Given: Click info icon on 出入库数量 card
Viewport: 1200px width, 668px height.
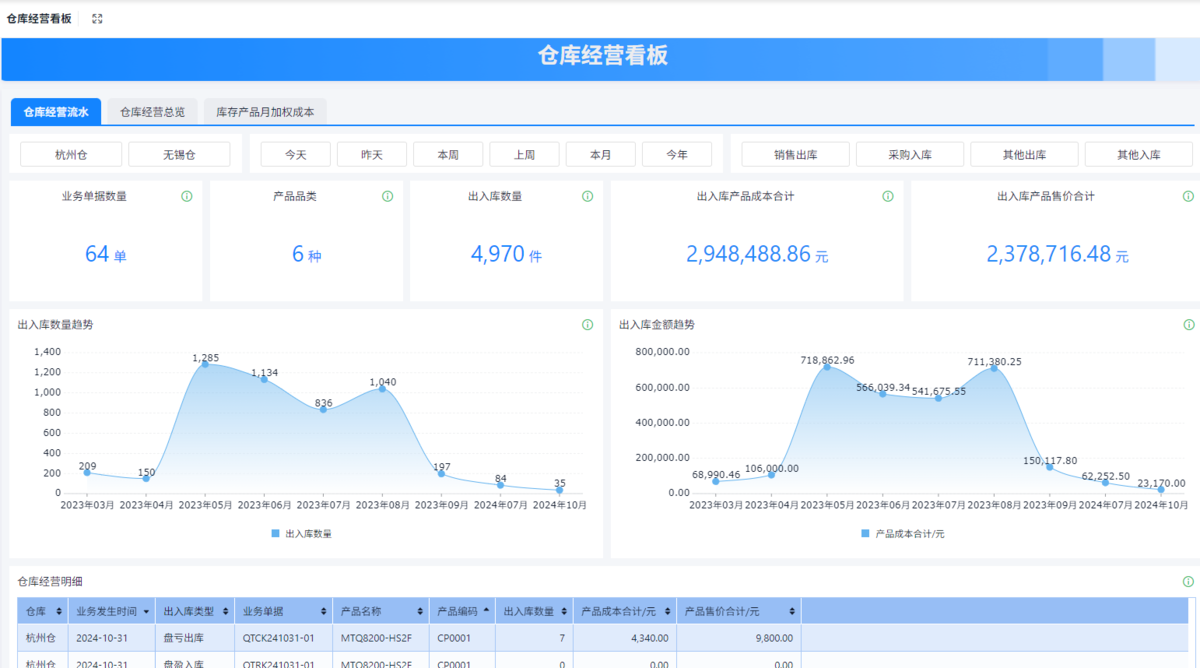Looking at the screenshot, I should 587,197.
